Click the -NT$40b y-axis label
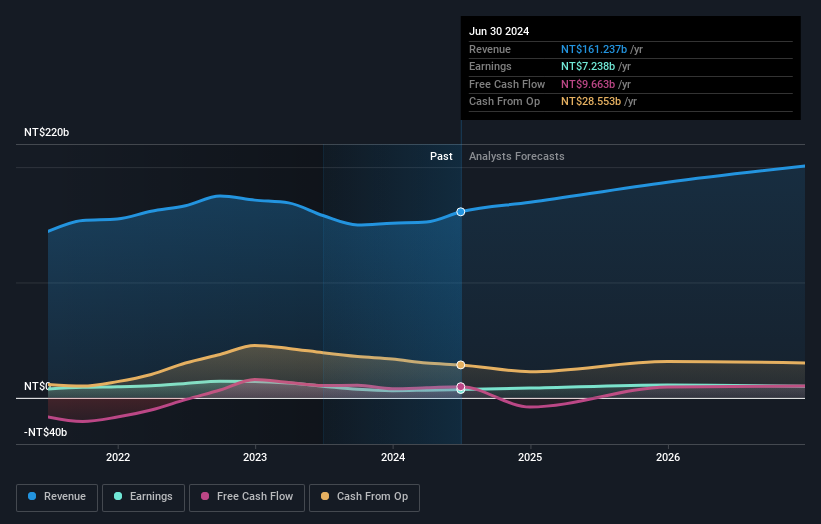The image size is (821, 524). point(46,432)
